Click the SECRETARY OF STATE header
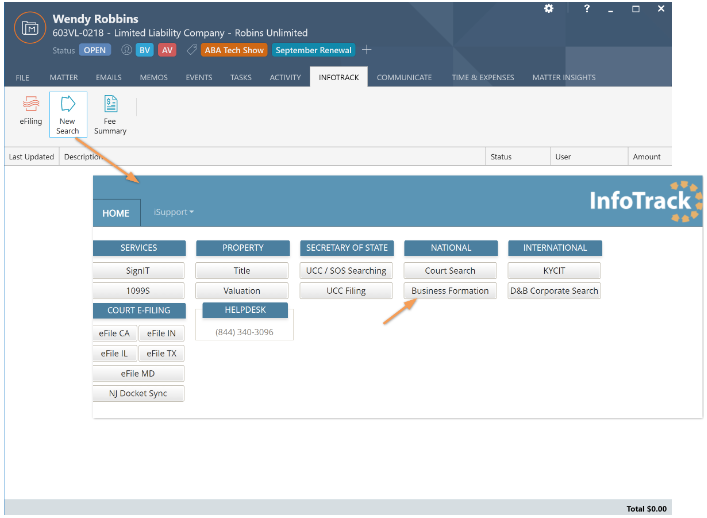 (347, 248)
